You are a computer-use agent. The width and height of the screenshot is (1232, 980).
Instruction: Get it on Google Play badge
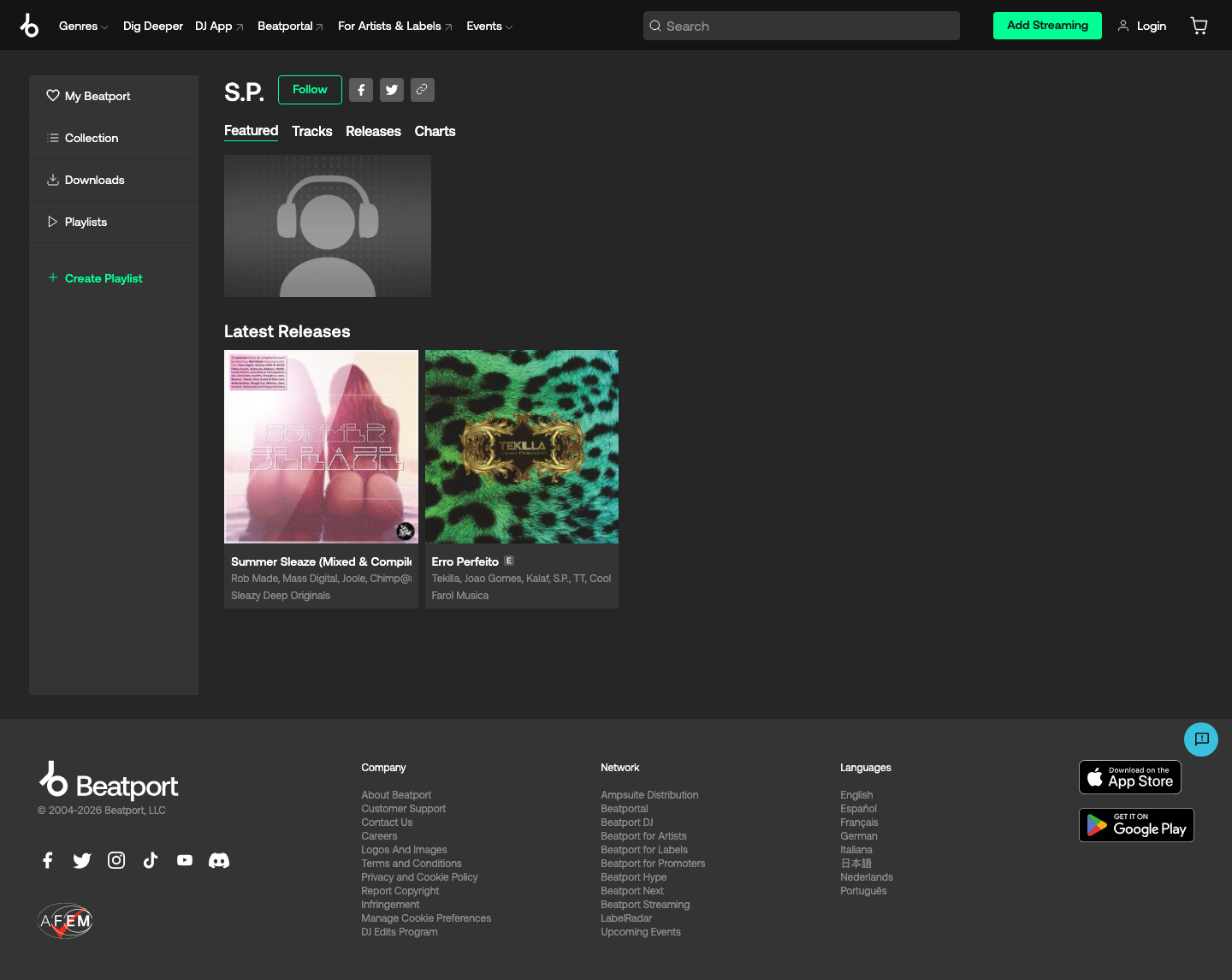click(1136, 825)
